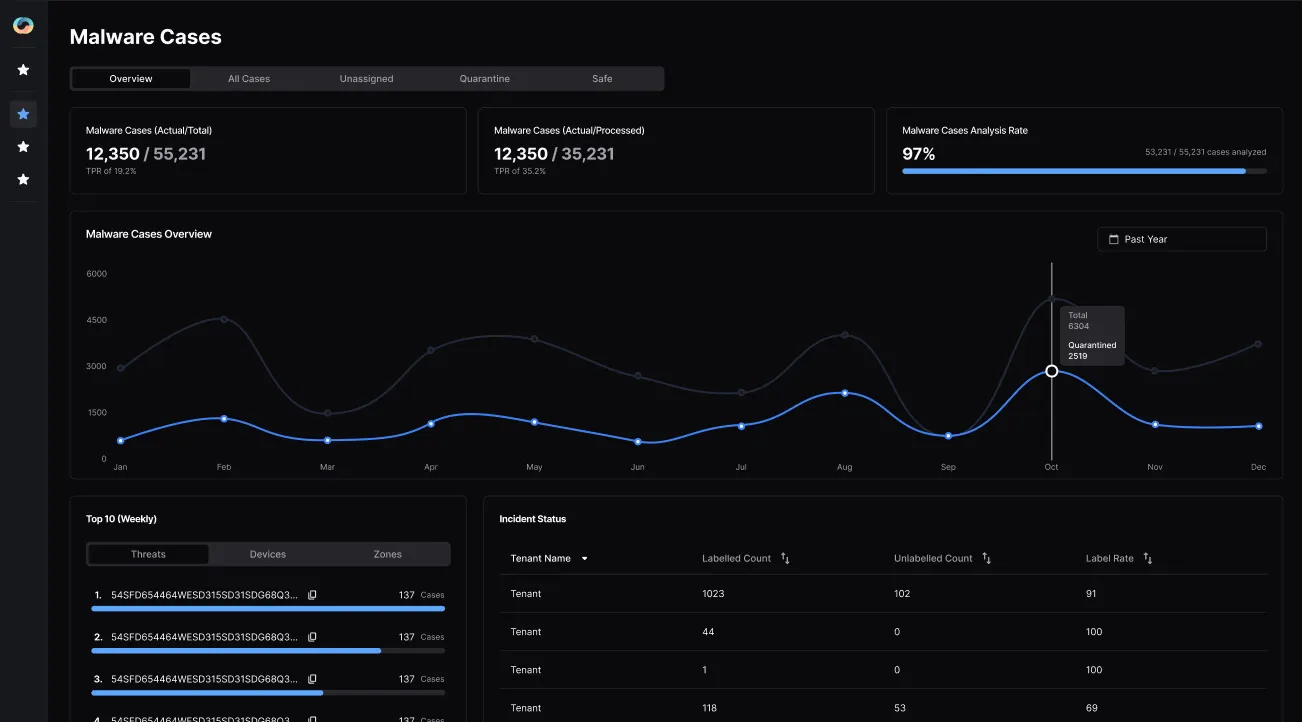Switch to the Quarantine tab
Image resolution: width=1302 pixels, height=722 pixels.
[485, 79]
